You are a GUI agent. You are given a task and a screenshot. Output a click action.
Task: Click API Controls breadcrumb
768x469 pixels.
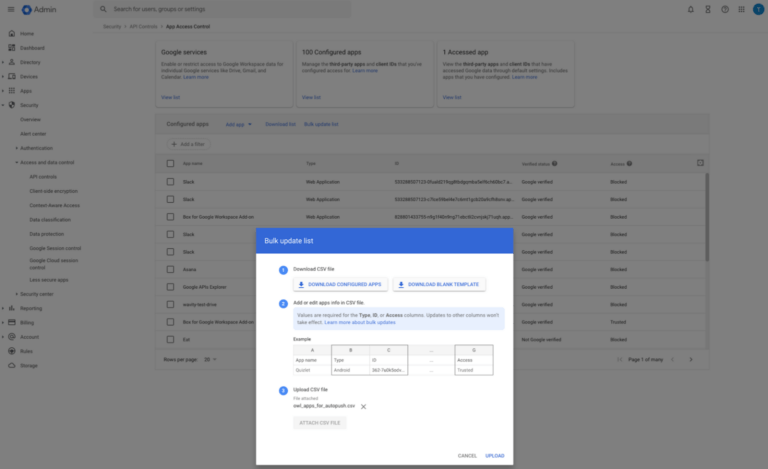tap(144, 26)
